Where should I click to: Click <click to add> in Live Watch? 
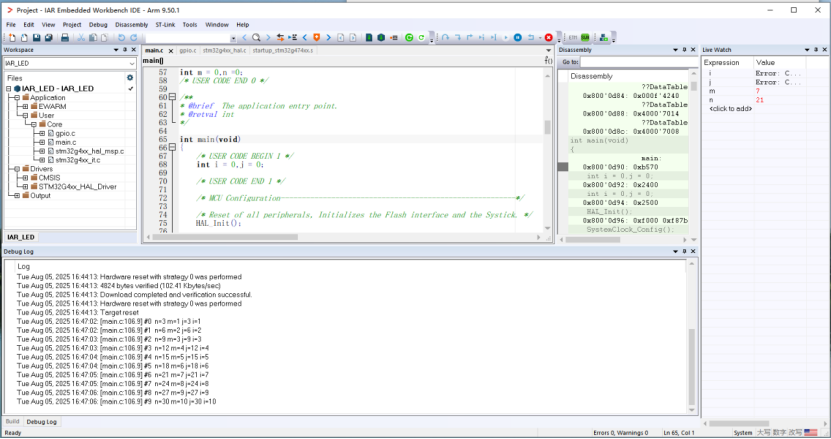(x=730, y=109)
